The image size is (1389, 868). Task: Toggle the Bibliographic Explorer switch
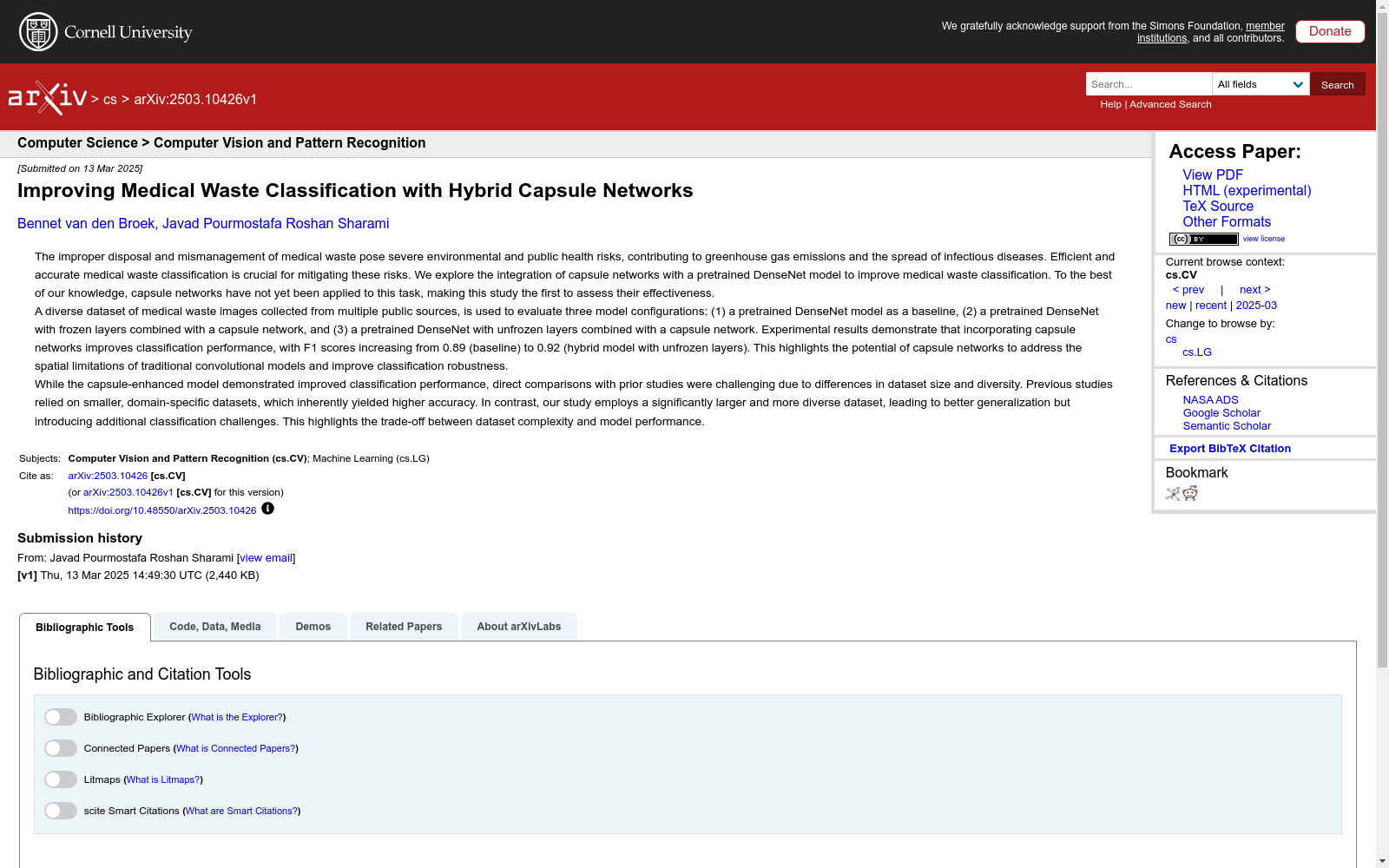[x=61, y=717]
